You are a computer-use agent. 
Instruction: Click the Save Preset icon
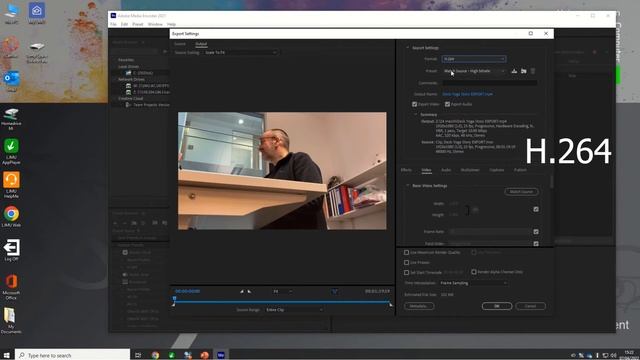514,71
